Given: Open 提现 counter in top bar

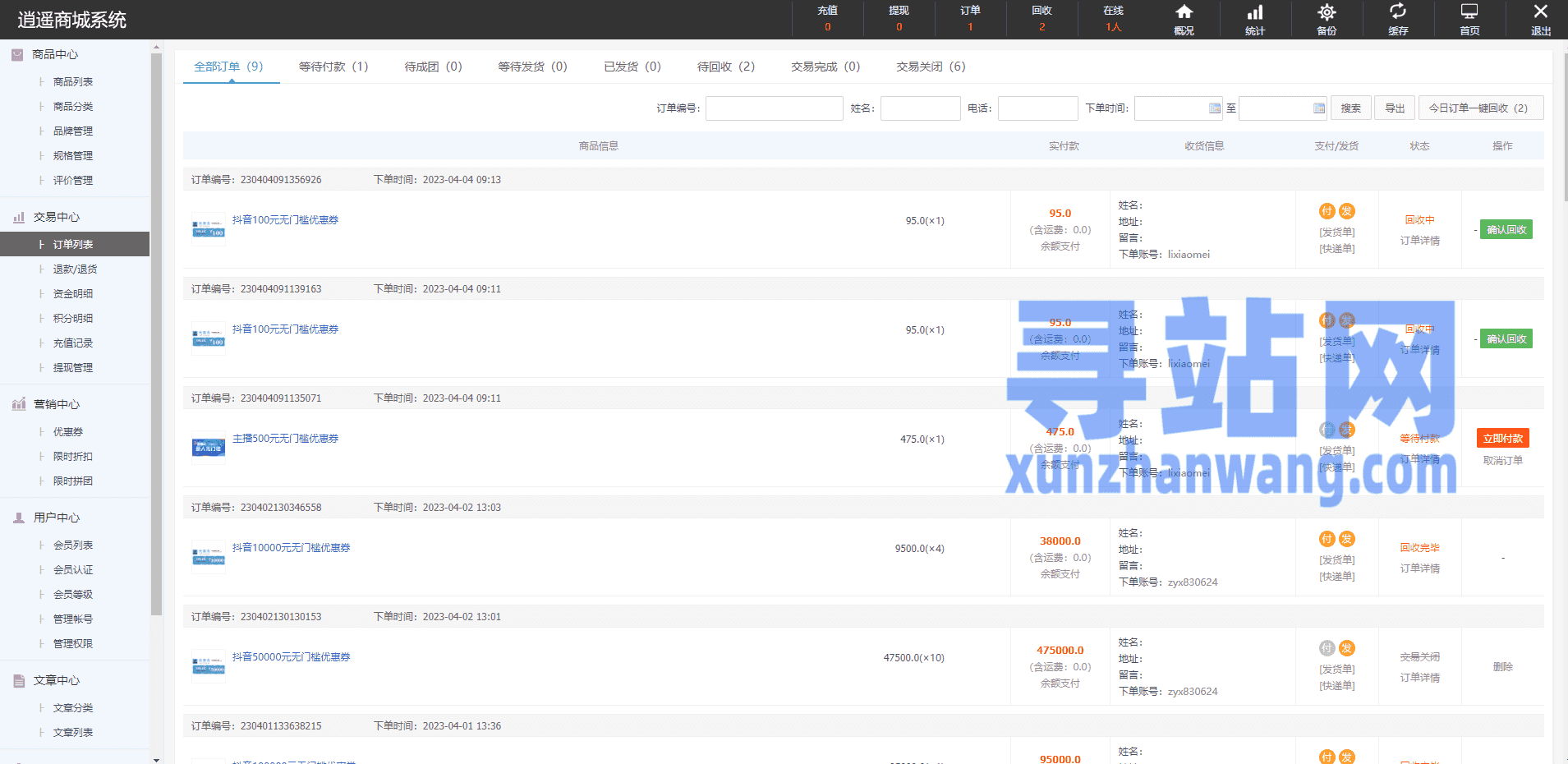Looking at the screenshot, I should [x=899, y=18].
